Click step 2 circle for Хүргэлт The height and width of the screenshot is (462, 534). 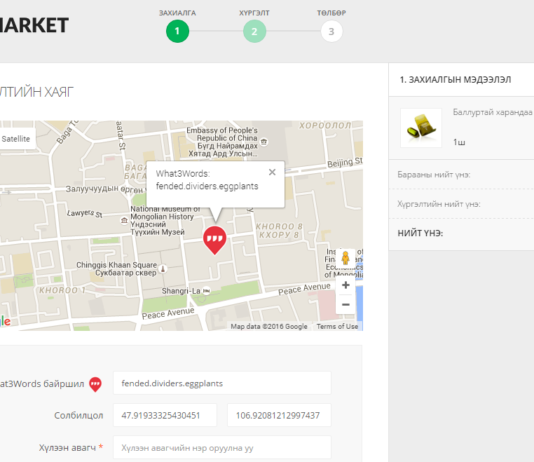click(254, 31)
